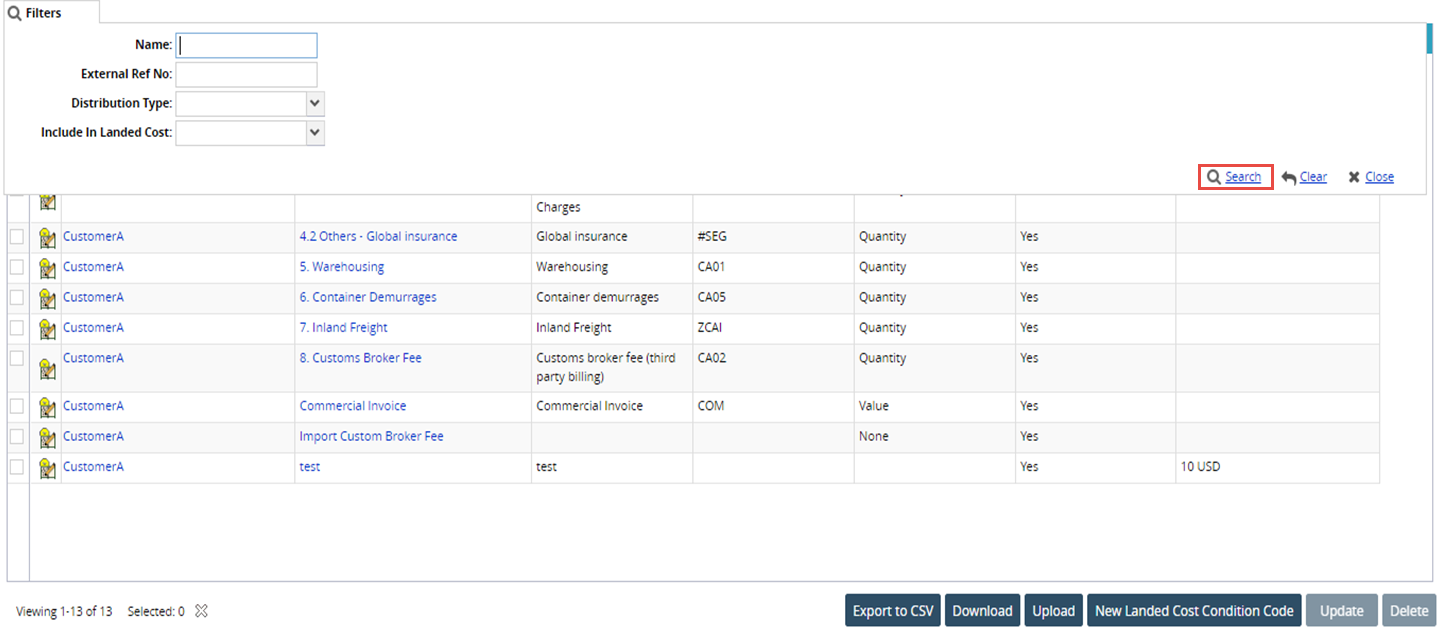1442x634 pixels.
Task: Open the Distribution Type dropdown
Action: click(315, 103)
